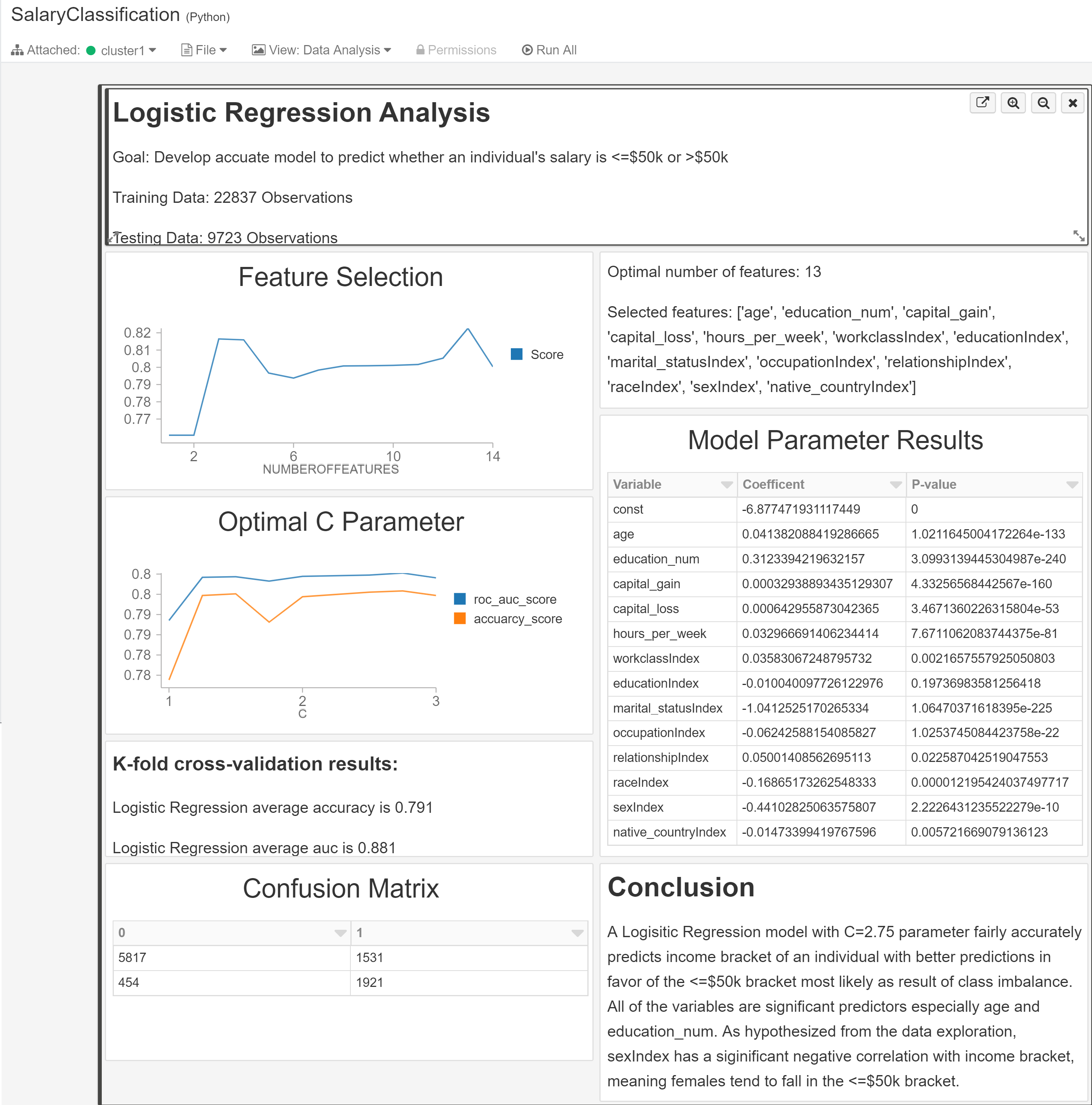Click confusion matrix cell 5817
This screenshot has width=1092, height=1105.
232,957
